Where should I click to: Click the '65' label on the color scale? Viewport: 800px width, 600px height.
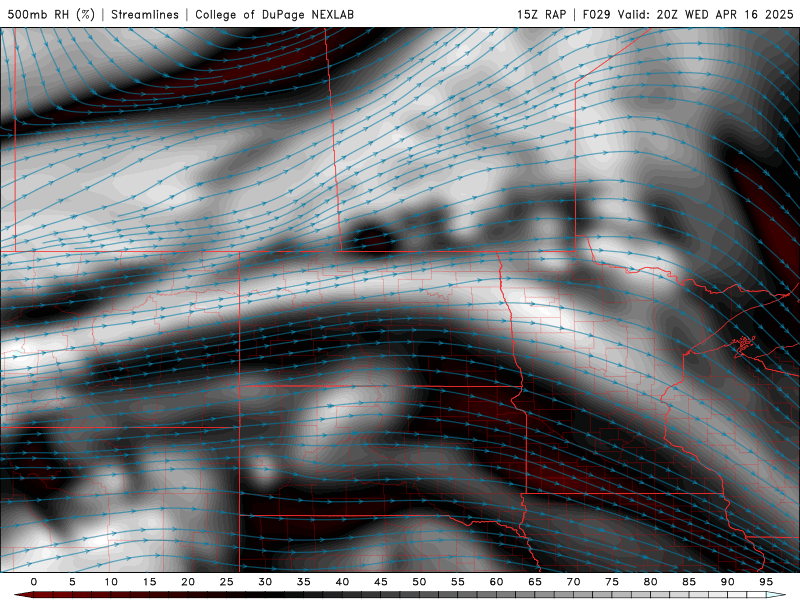click(x=535, y=582)
